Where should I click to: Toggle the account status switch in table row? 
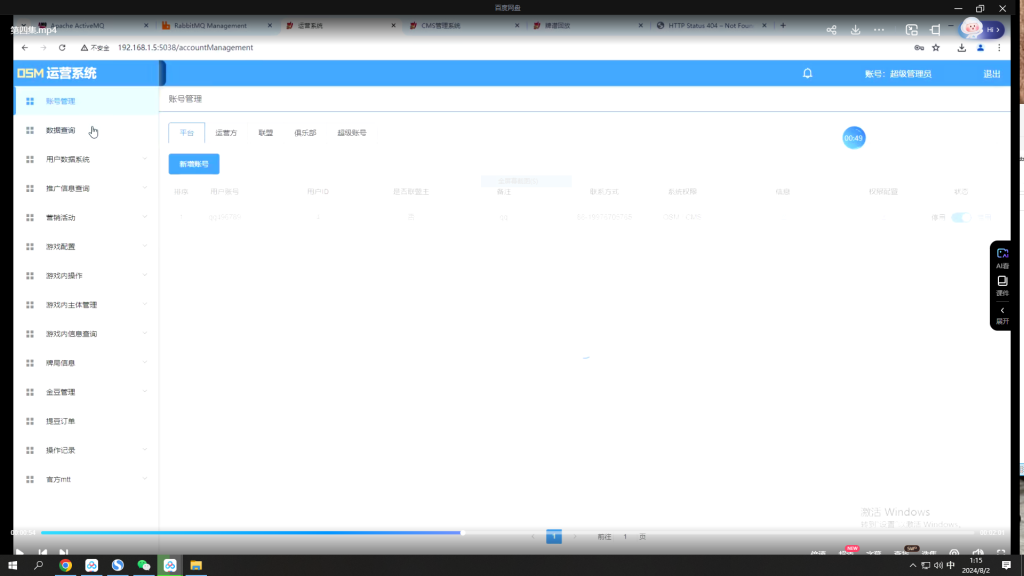(961, 217)
